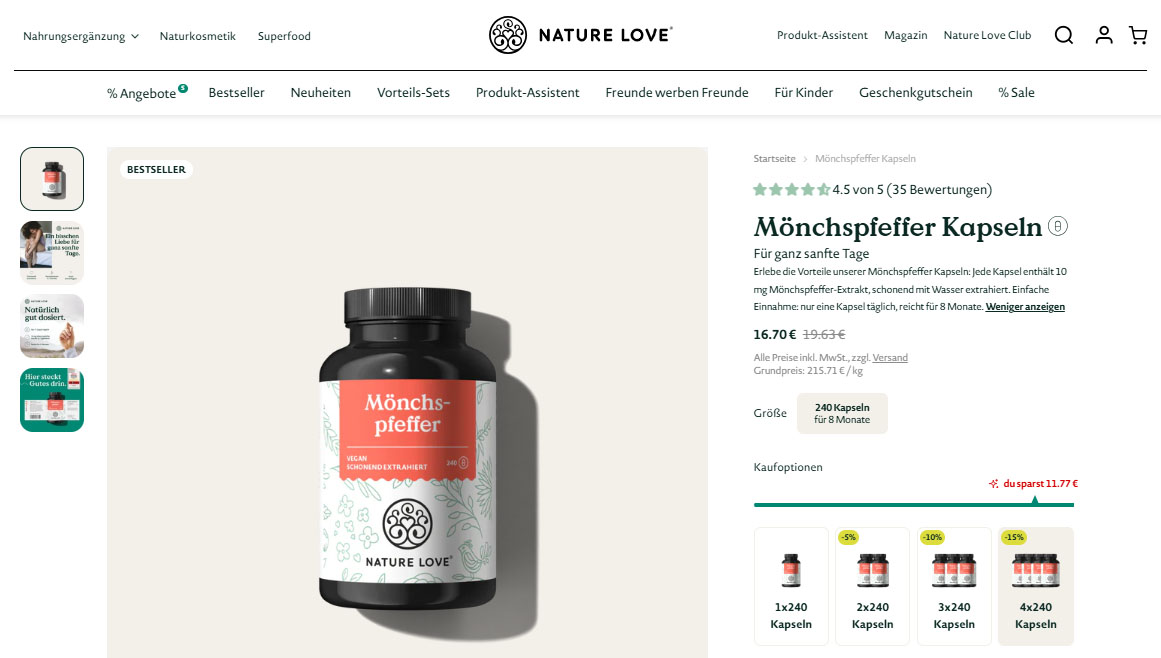
Task: Click the breadcrumb chevron separator
Action: (x=805, y=159)
